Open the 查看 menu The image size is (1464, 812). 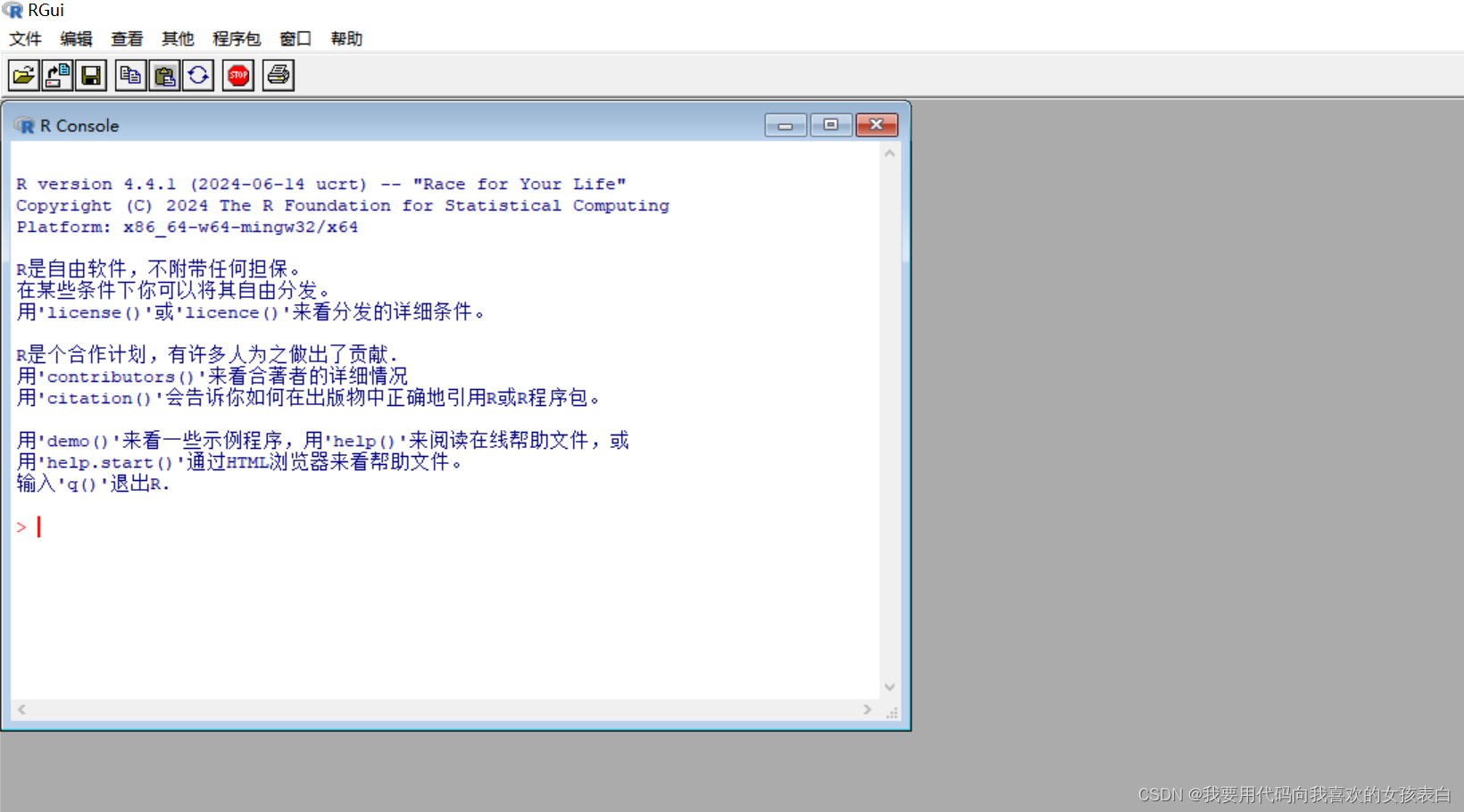[x=127, y=38]
